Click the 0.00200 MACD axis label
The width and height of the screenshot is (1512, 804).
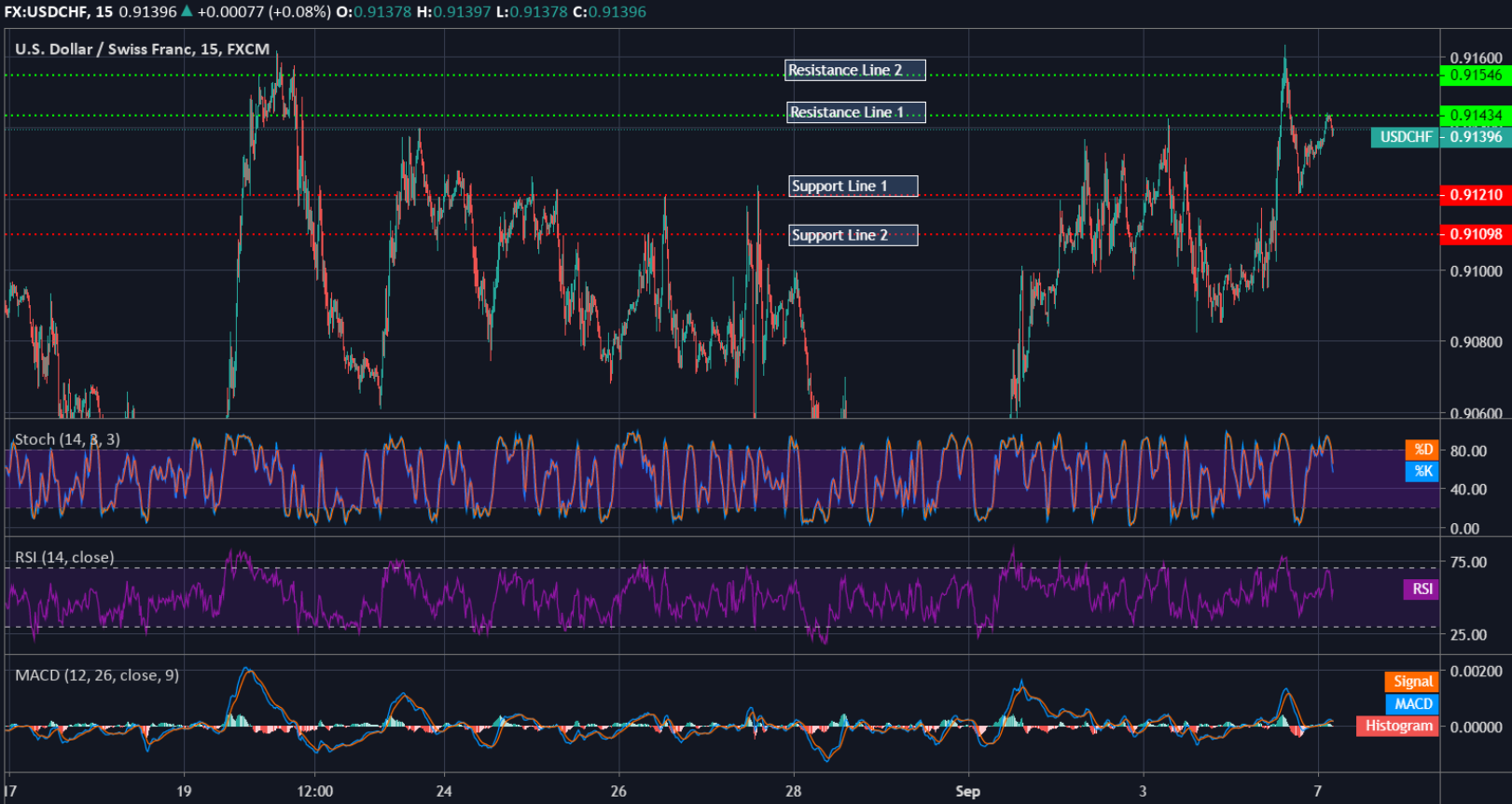pyautogui.click(x=1476, y=672)
